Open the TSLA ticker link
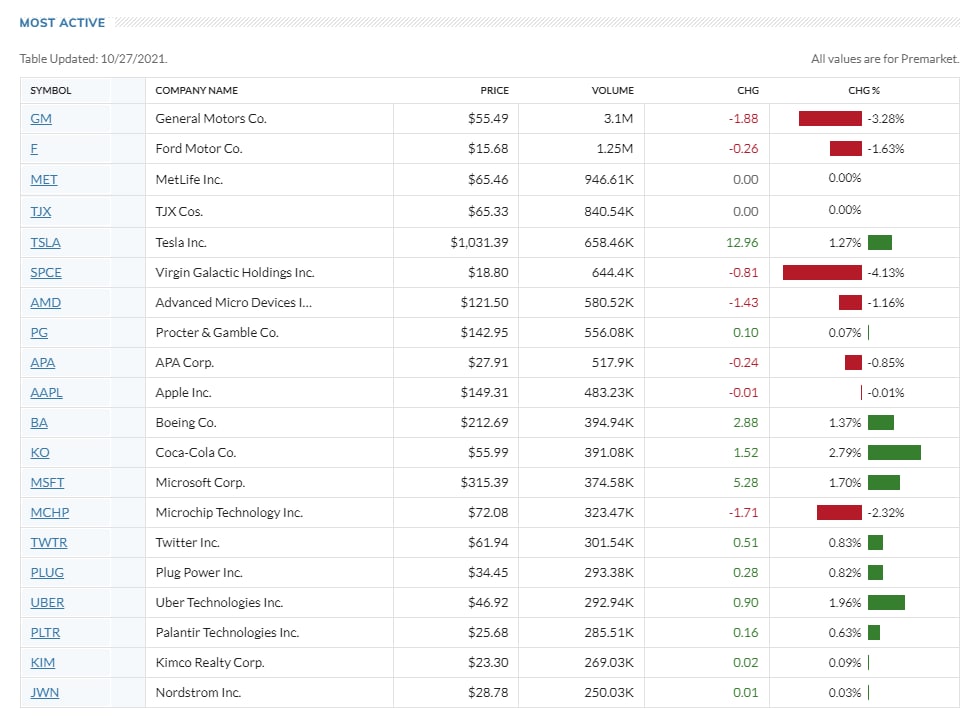Viewport: 978px width, 724px height. [46, 243]
